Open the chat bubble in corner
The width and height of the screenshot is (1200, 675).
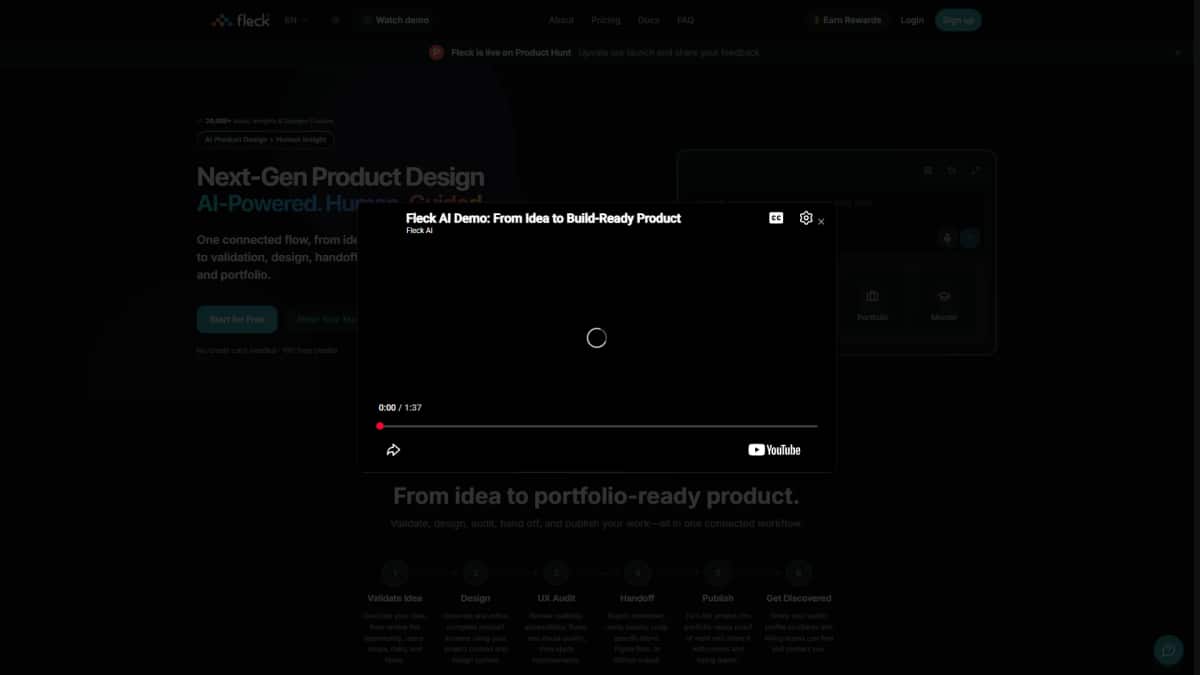click(x=1167, y=650)
